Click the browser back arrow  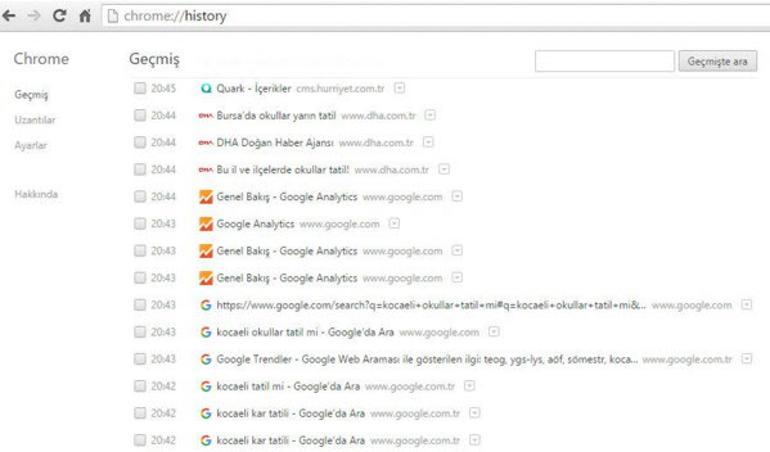(11, 17)
